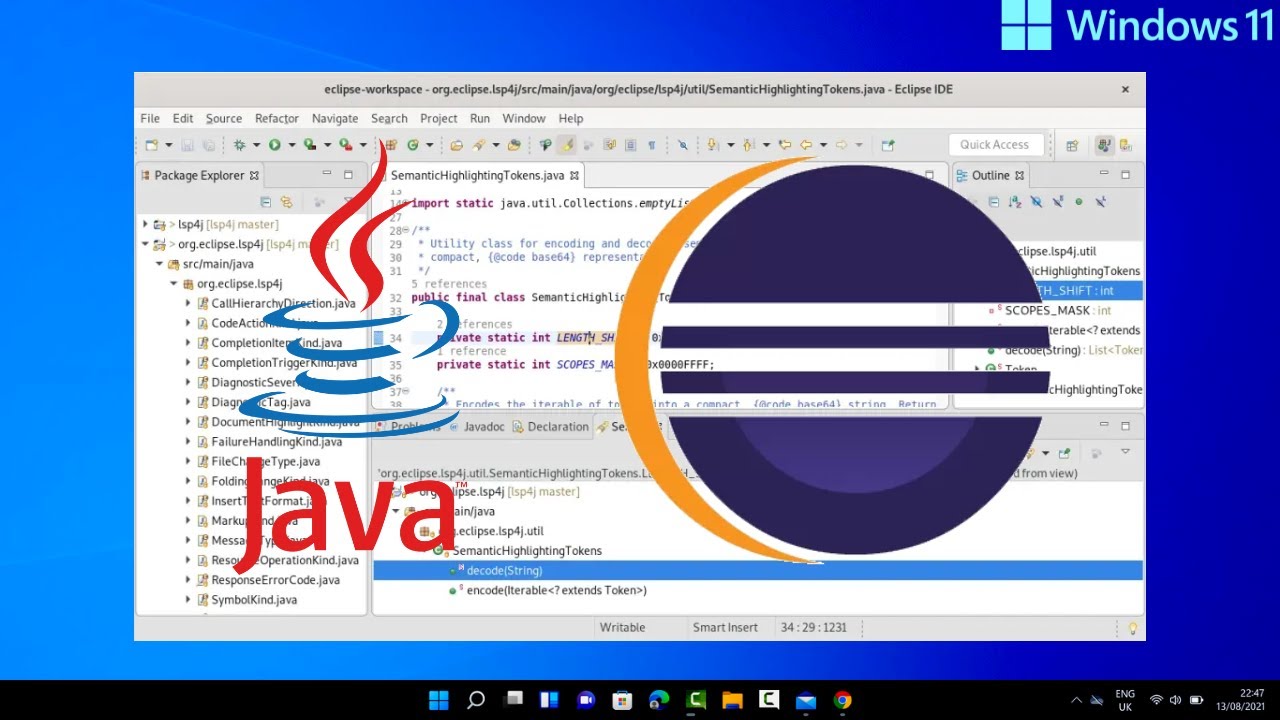Maximize the Package Explorer view
The height and width of the screenshot is (720, 1280).
click(348, 175)
